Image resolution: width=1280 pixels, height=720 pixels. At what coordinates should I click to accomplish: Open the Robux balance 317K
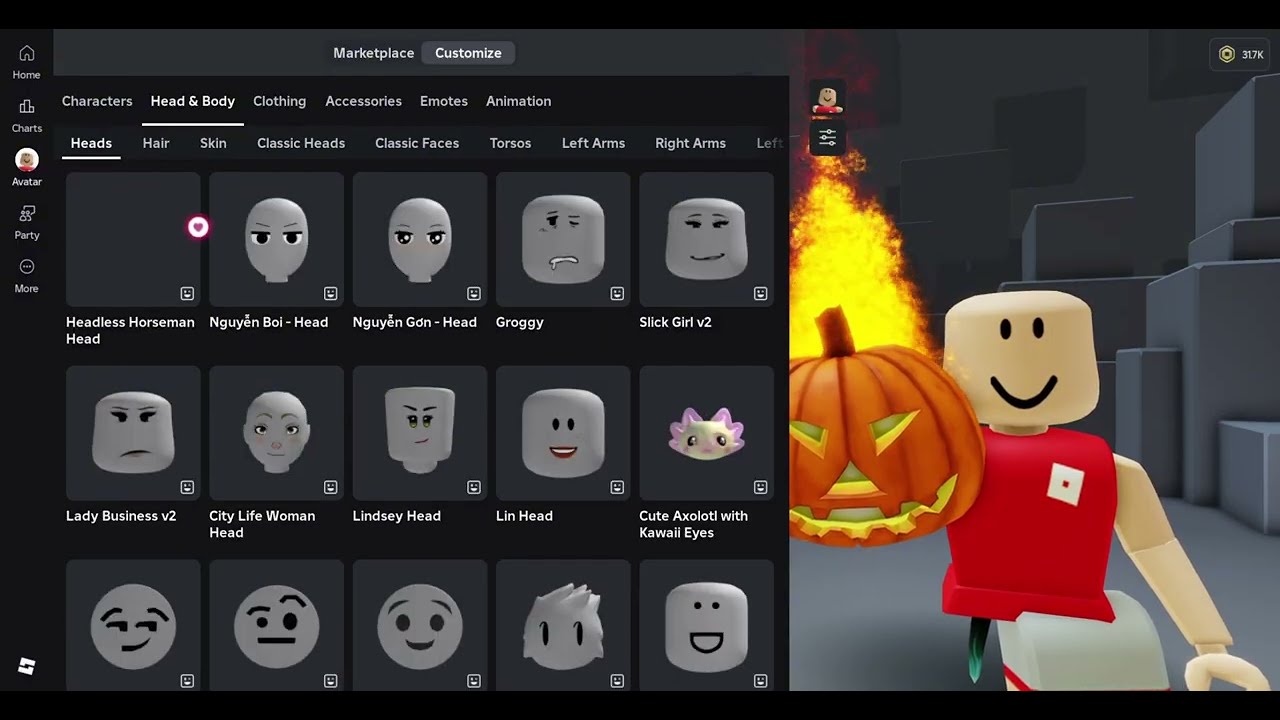click(1240, 55)
